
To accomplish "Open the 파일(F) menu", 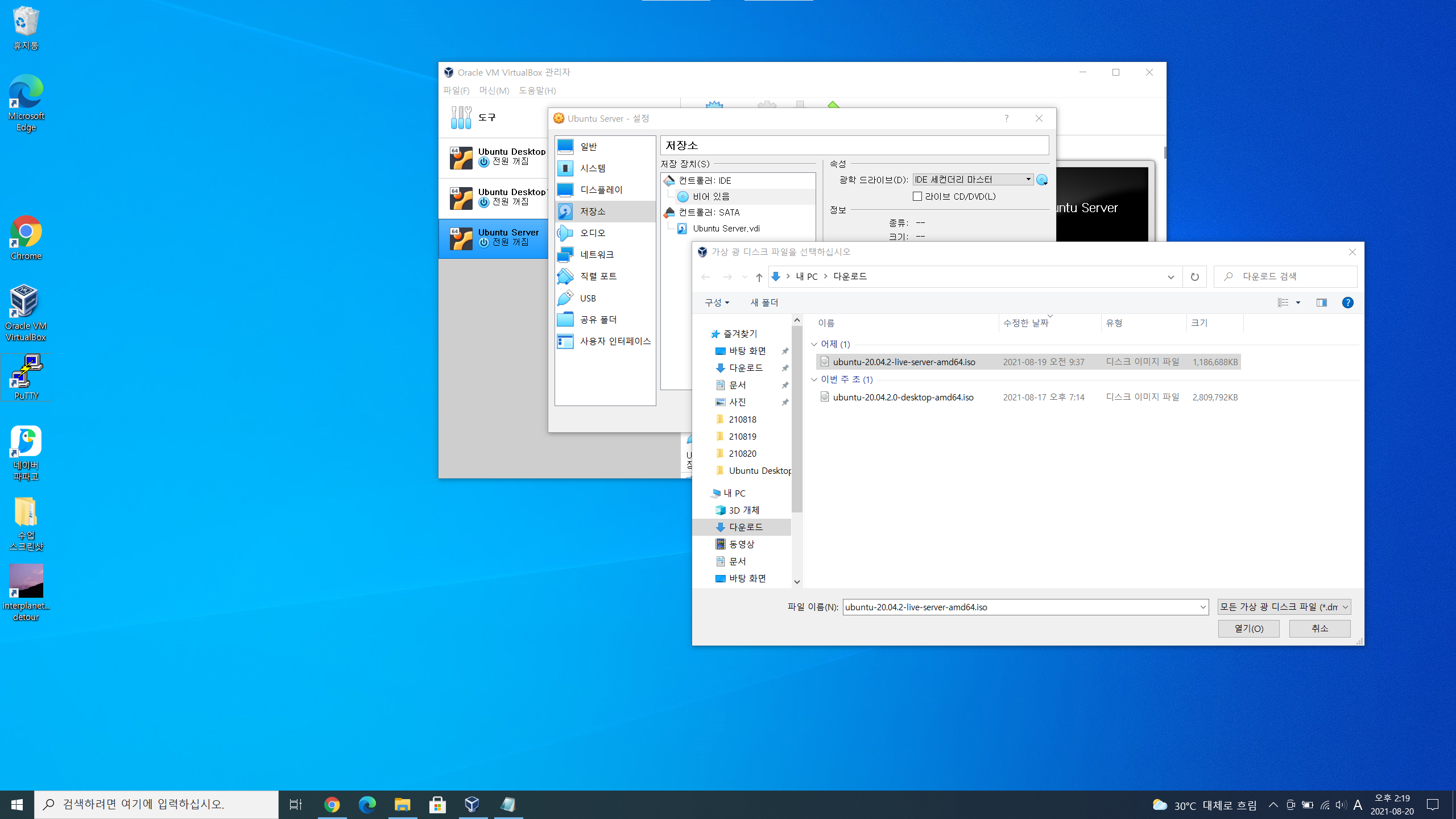I will point(456,90).
